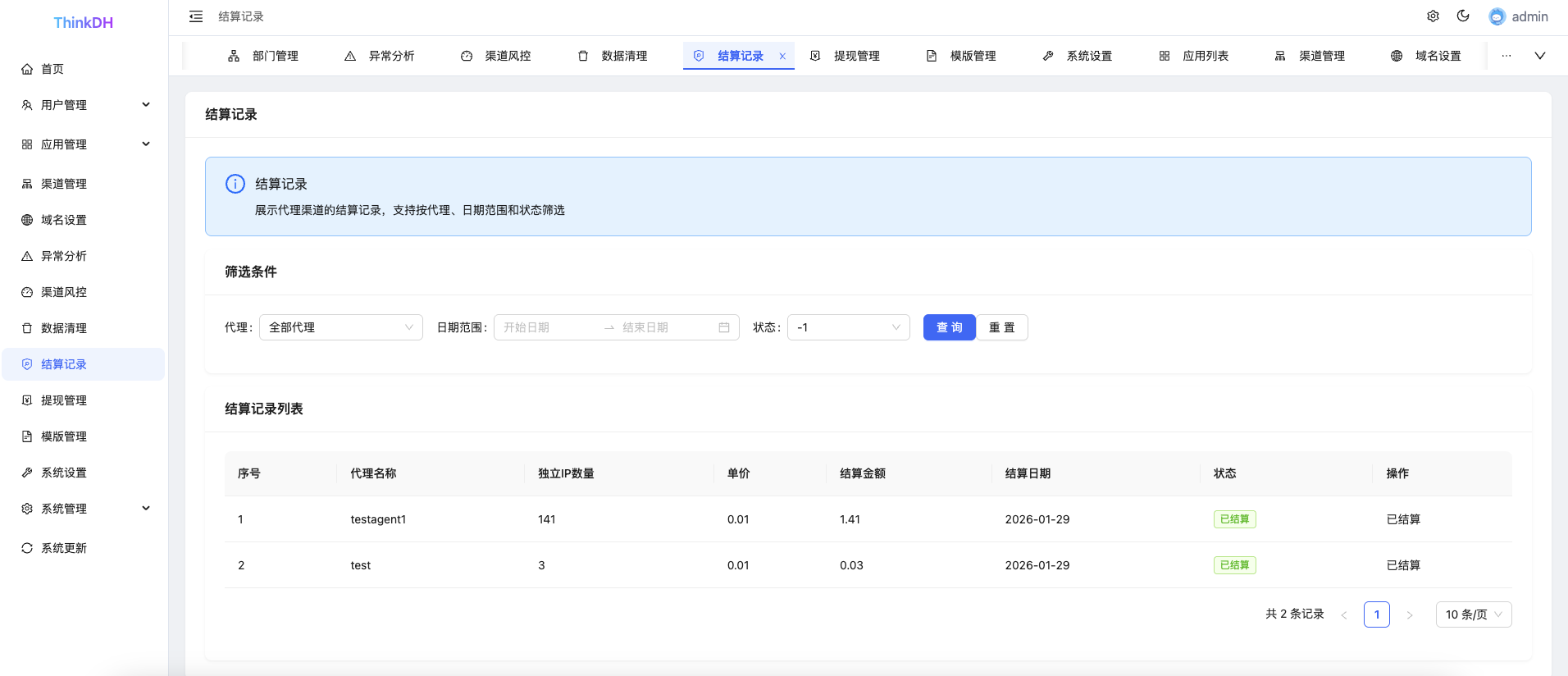
Task: Open the 状态 dropdown showing -1
Action: point(848,327)
